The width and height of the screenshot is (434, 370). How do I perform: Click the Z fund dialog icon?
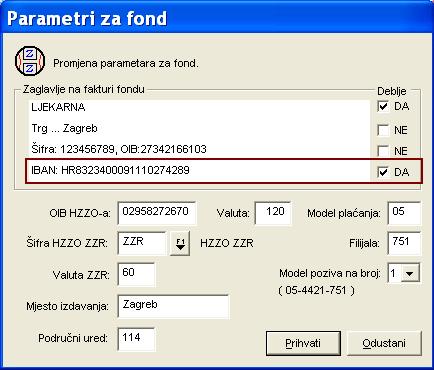tap(30, 61)
